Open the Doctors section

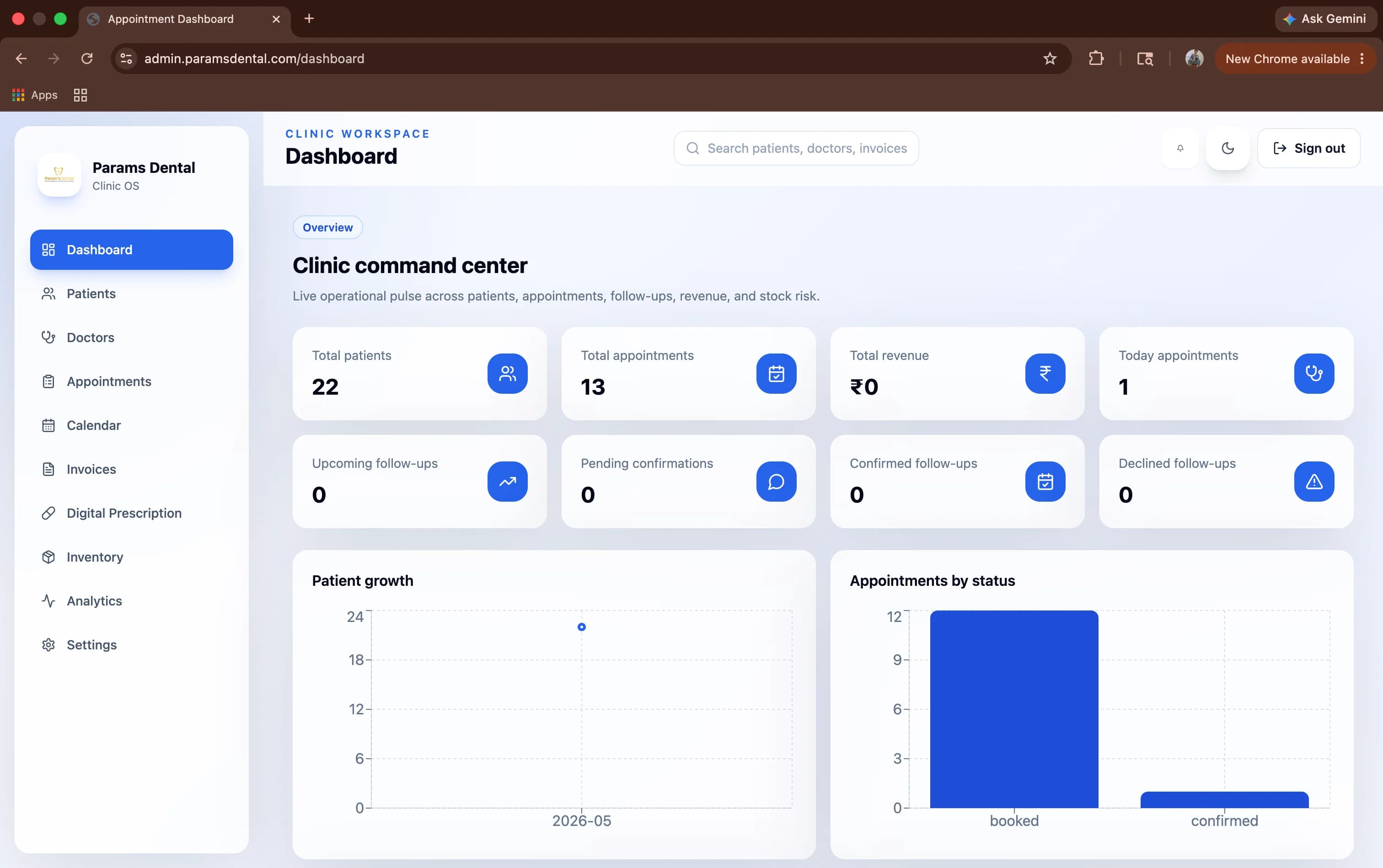click(131, 338)
